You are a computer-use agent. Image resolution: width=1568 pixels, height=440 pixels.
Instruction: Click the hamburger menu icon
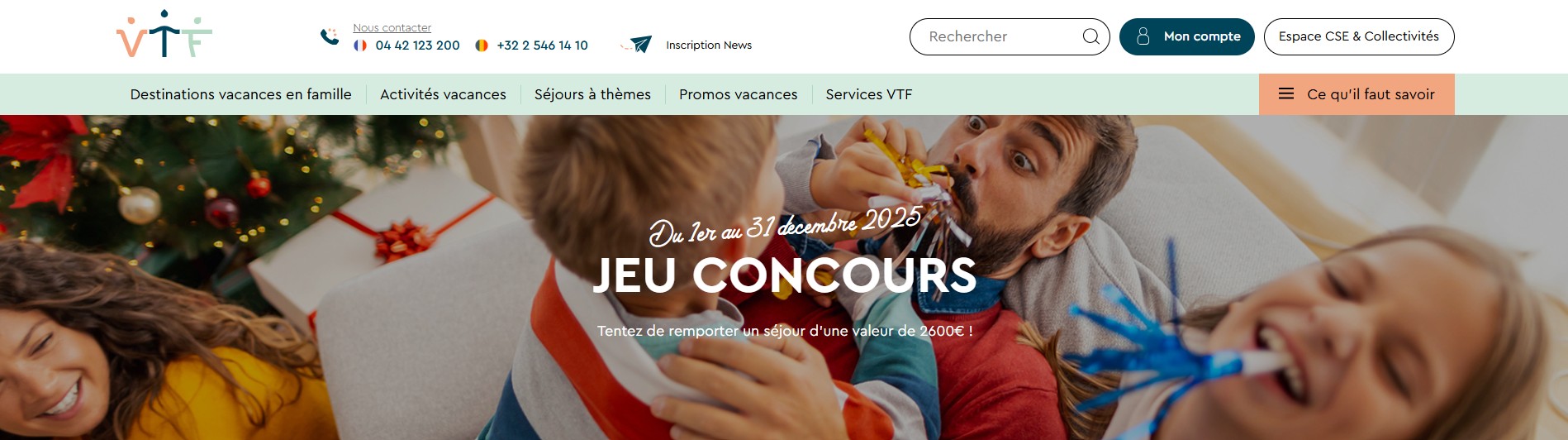(x=1286, y=93)
